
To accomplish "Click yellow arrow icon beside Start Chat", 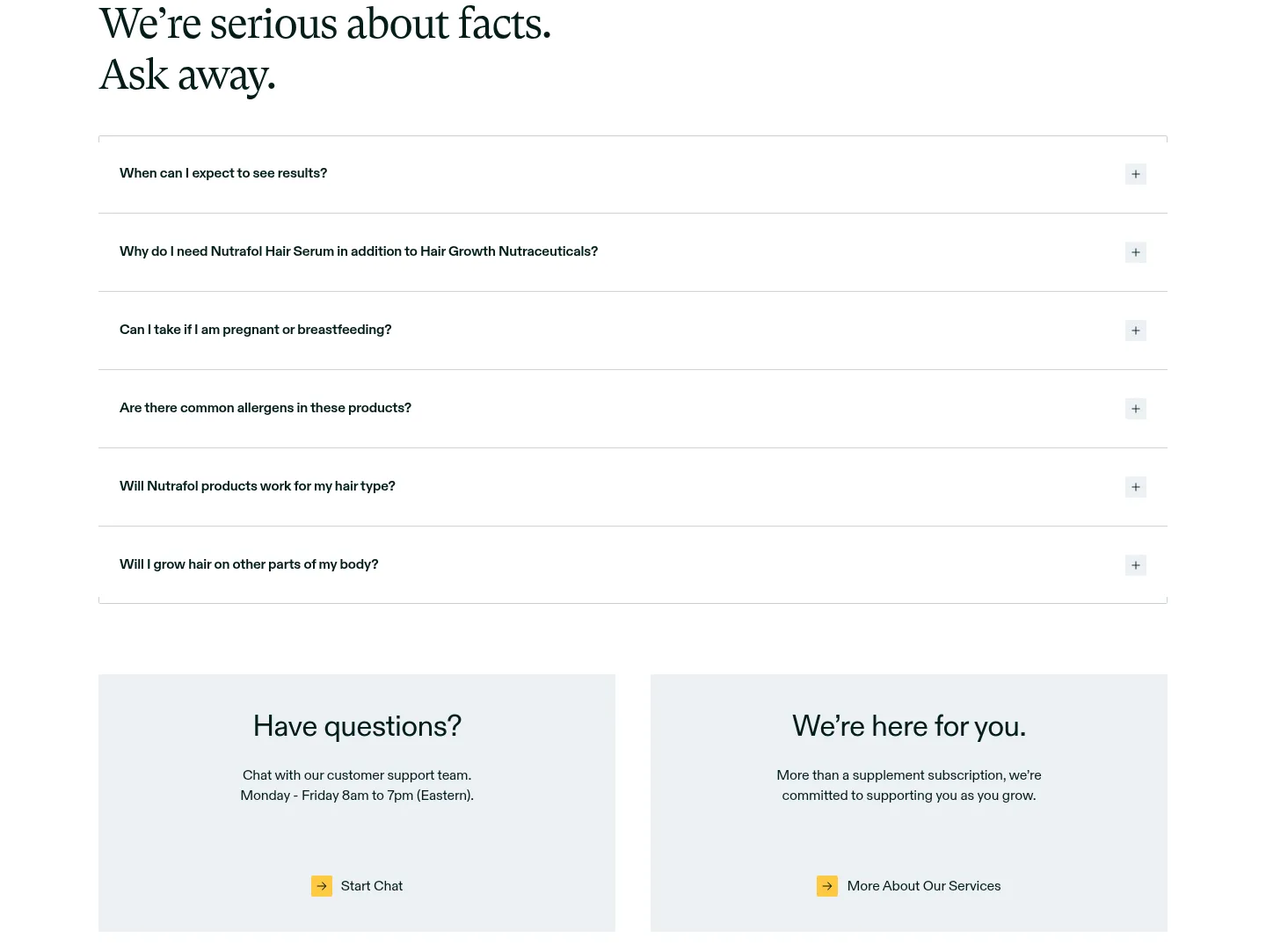I will (x=322, y=886).
